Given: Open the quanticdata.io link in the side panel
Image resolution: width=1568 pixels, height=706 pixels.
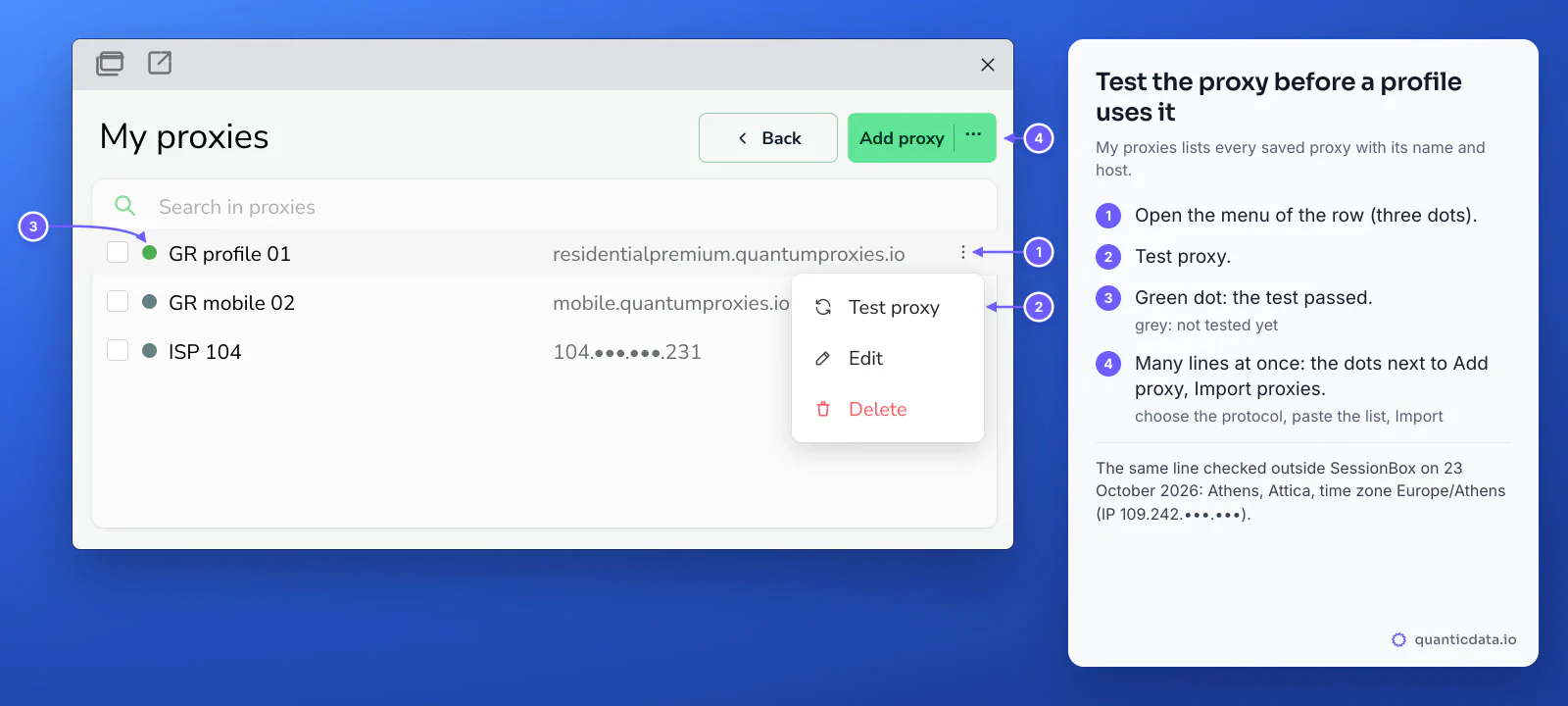Looking at the screenshot, I should [x=1454, y=639].
